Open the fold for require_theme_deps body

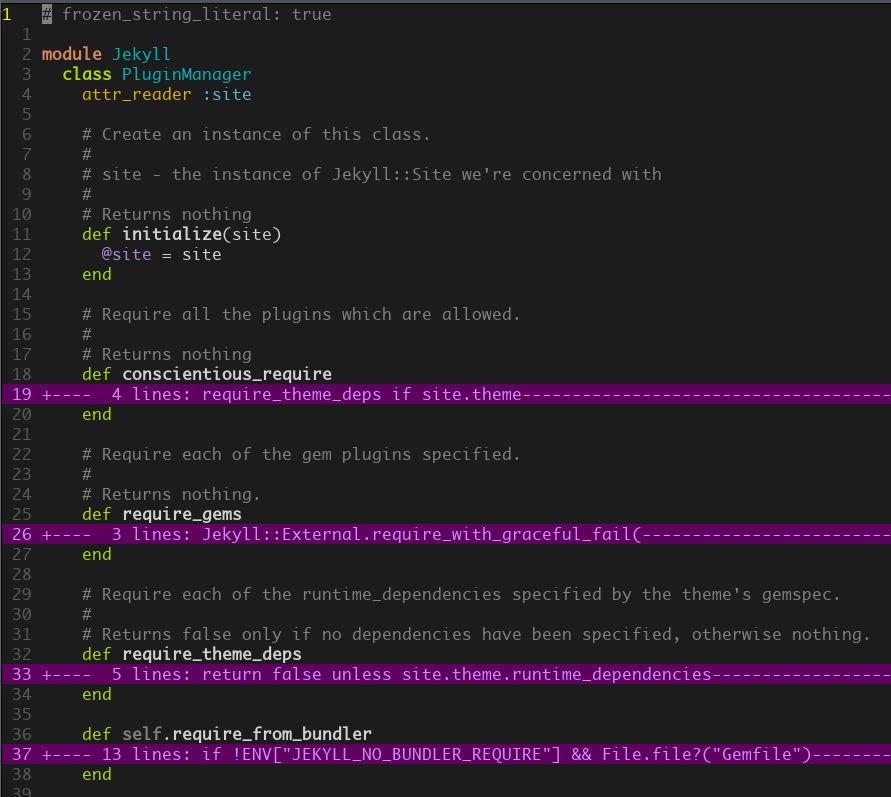pos(446,674)
